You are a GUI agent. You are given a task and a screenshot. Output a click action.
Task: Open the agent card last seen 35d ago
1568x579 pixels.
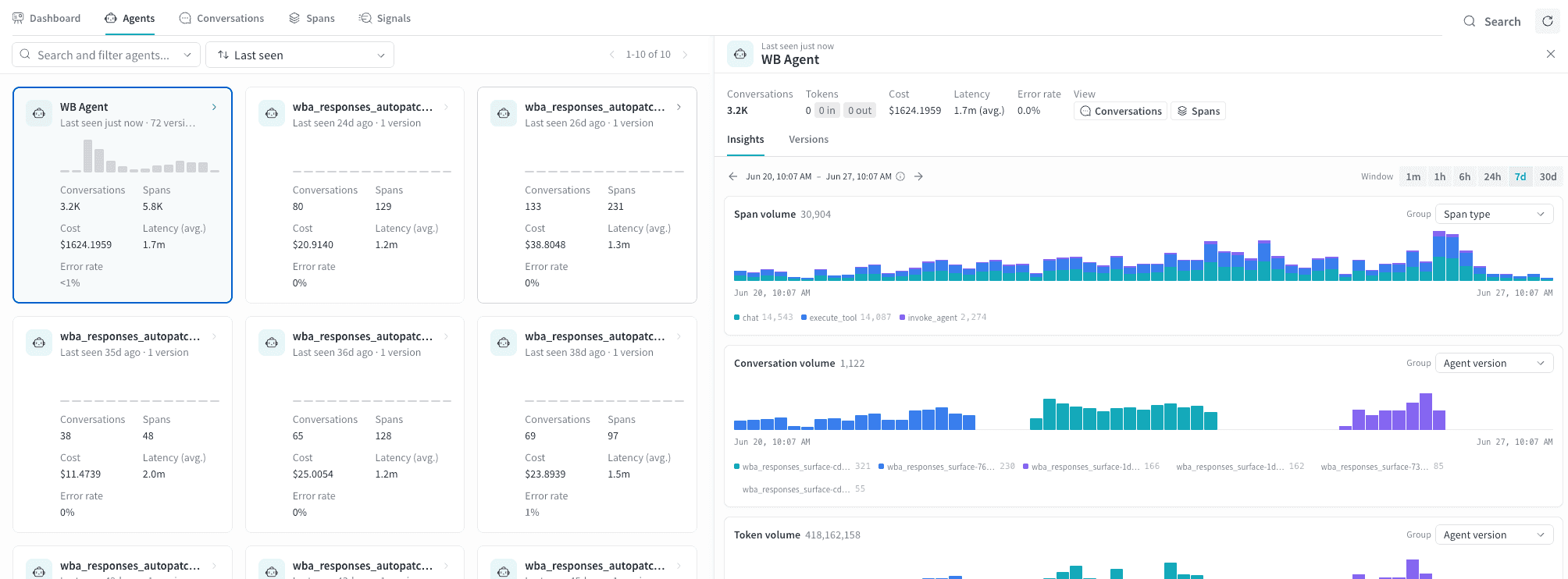123,424
